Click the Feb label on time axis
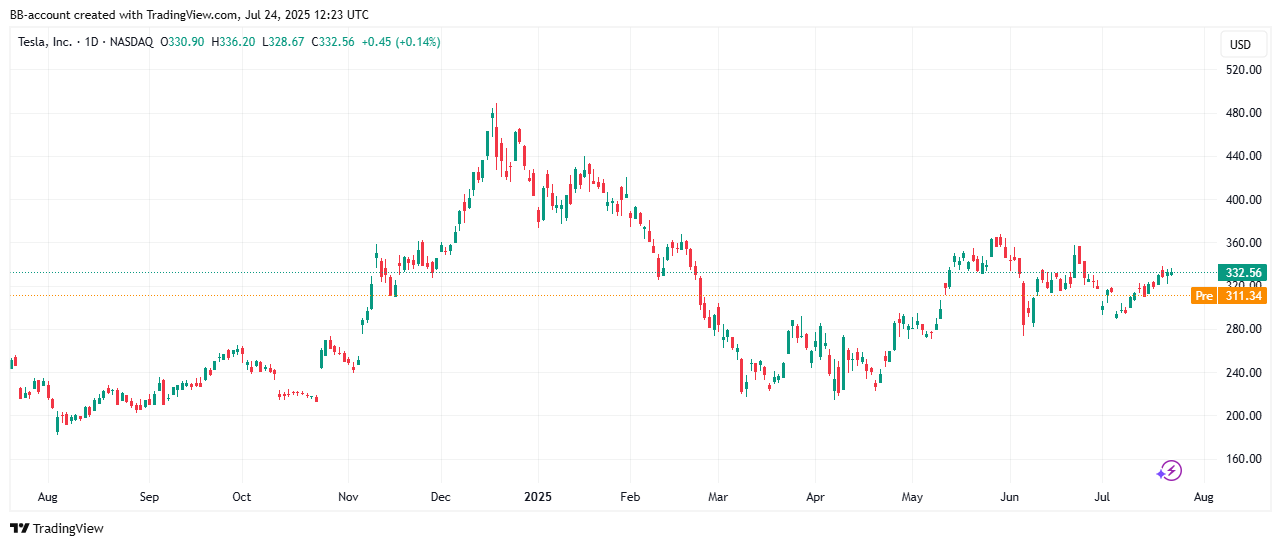The image size is (1281, 546). click(629, 496)
